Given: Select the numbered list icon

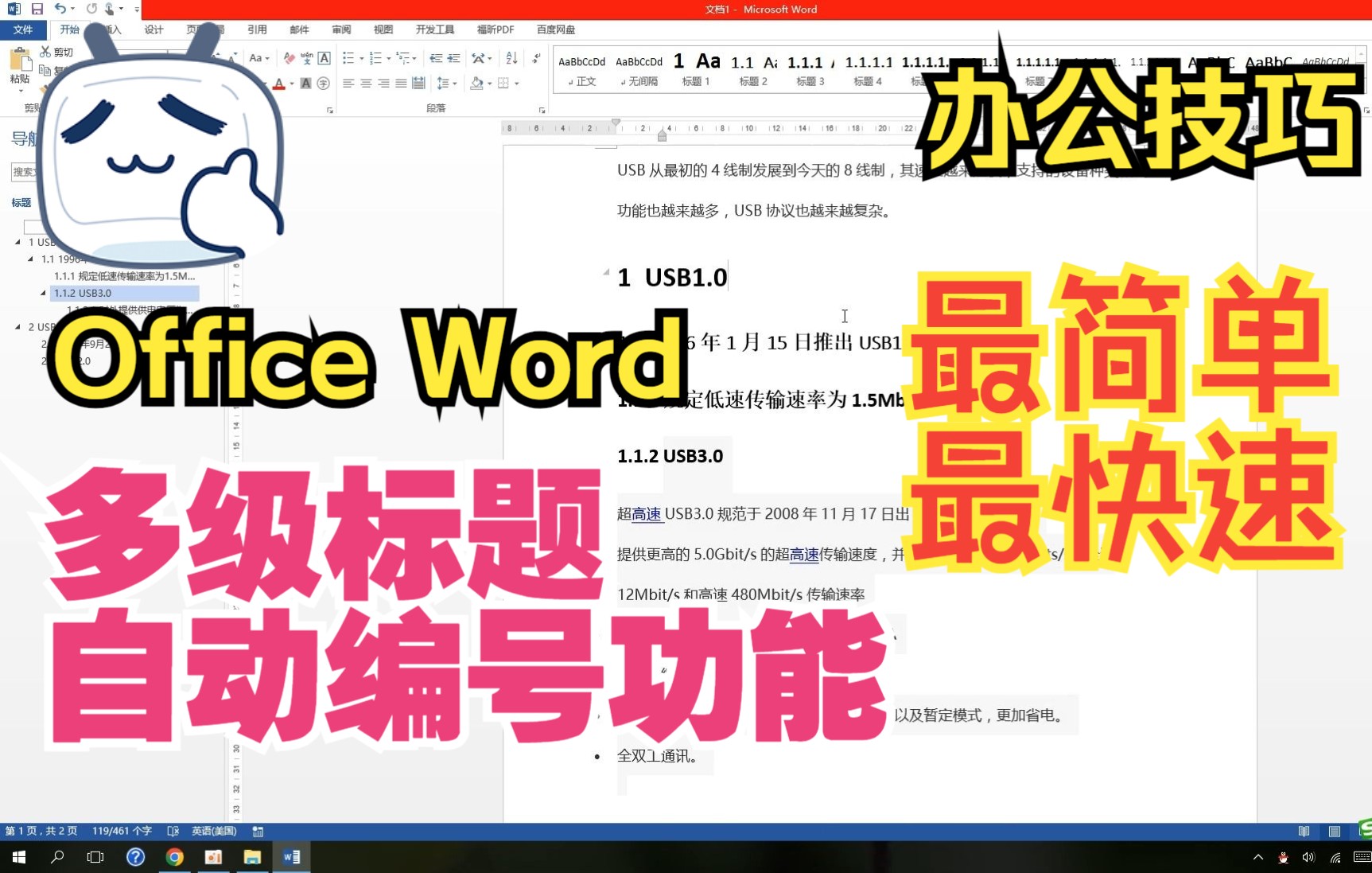Looking at the screenshot, I should (x=375, y=57).
